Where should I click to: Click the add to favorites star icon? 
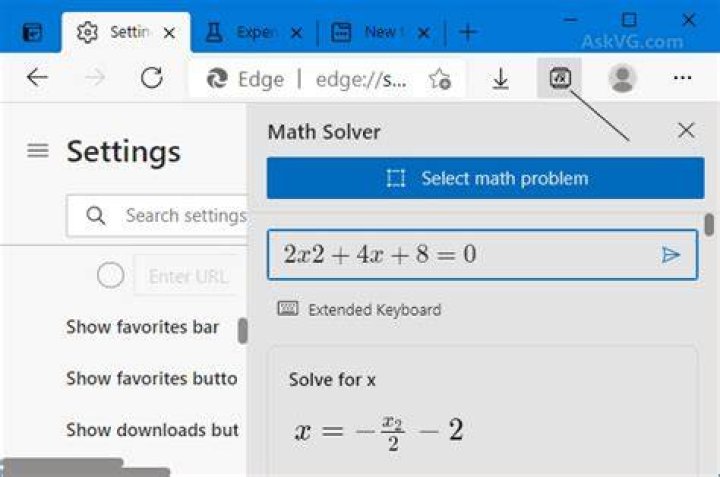(x=439, y=79)
